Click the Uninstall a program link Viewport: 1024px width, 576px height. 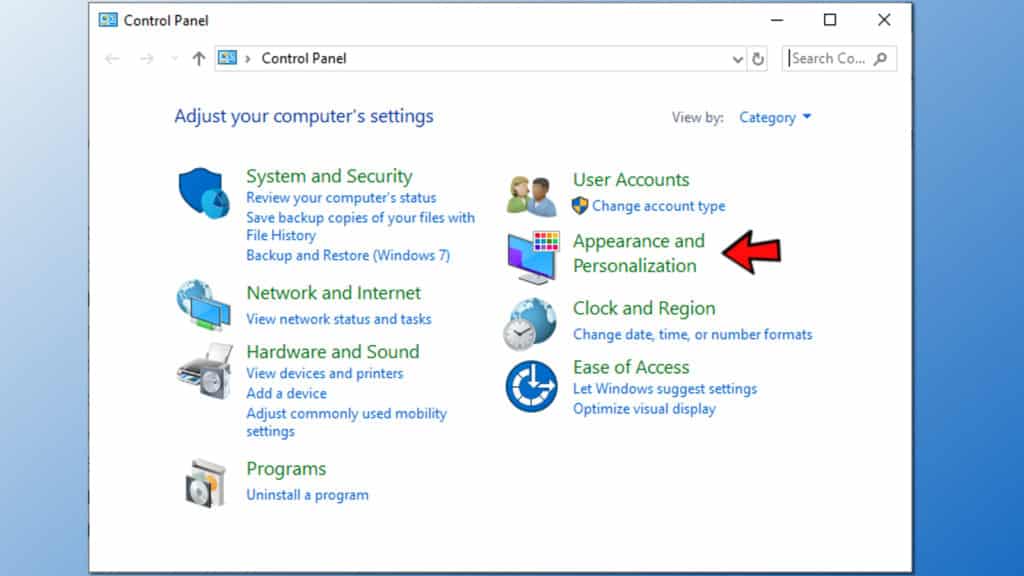[x=307, y=495]
